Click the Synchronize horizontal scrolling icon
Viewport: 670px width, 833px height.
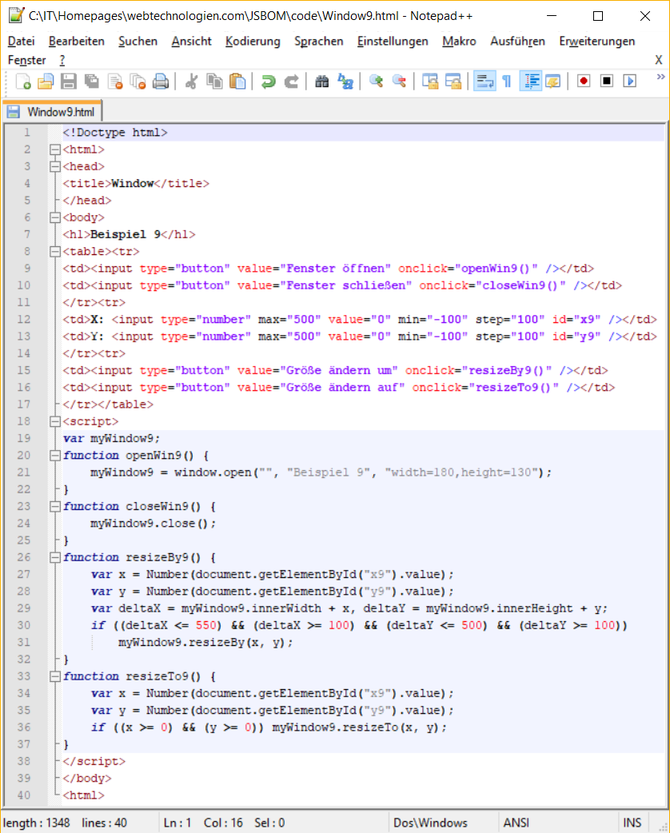point(453,81)
